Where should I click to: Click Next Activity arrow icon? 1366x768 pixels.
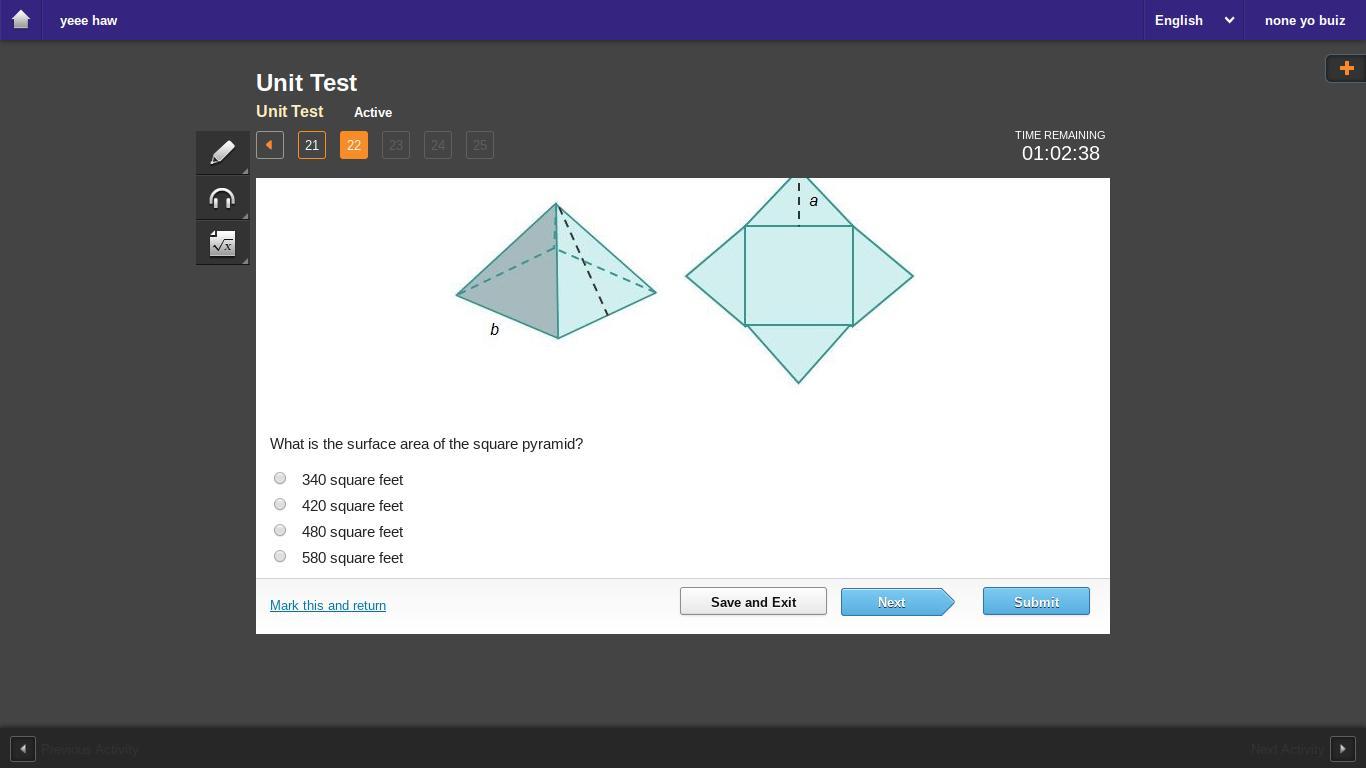tap(1342, 748)
